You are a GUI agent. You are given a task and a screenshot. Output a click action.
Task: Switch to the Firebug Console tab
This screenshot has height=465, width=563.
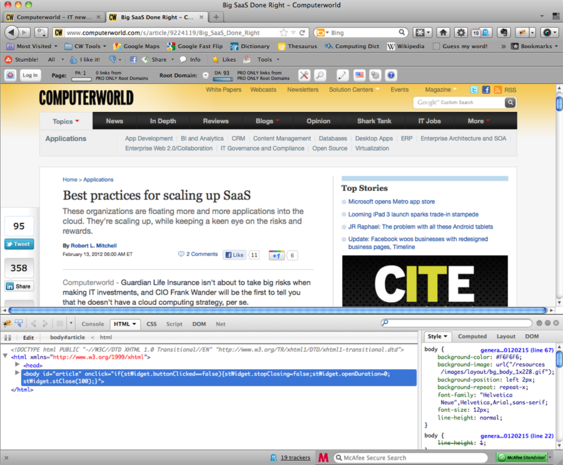pos(93,324)
